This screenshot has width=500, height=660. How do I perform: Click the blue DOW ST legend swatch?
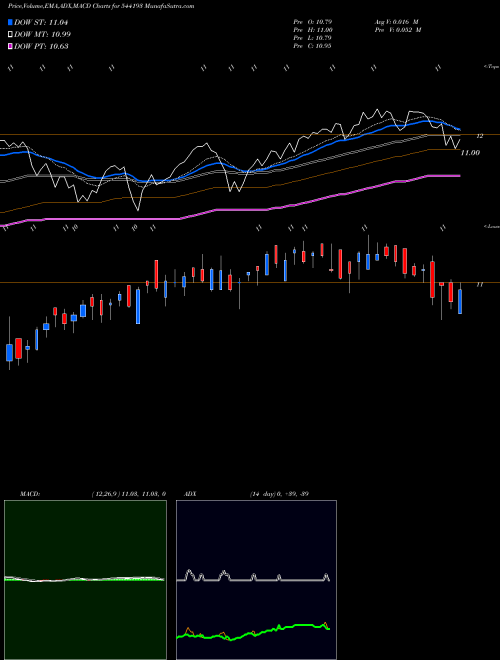[10, 22]
